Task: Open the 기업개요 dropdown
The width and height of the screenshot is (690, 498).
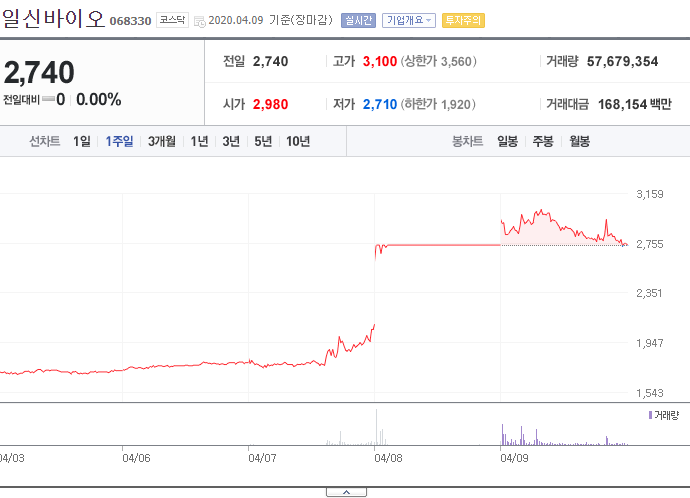Action: [409, 20]
